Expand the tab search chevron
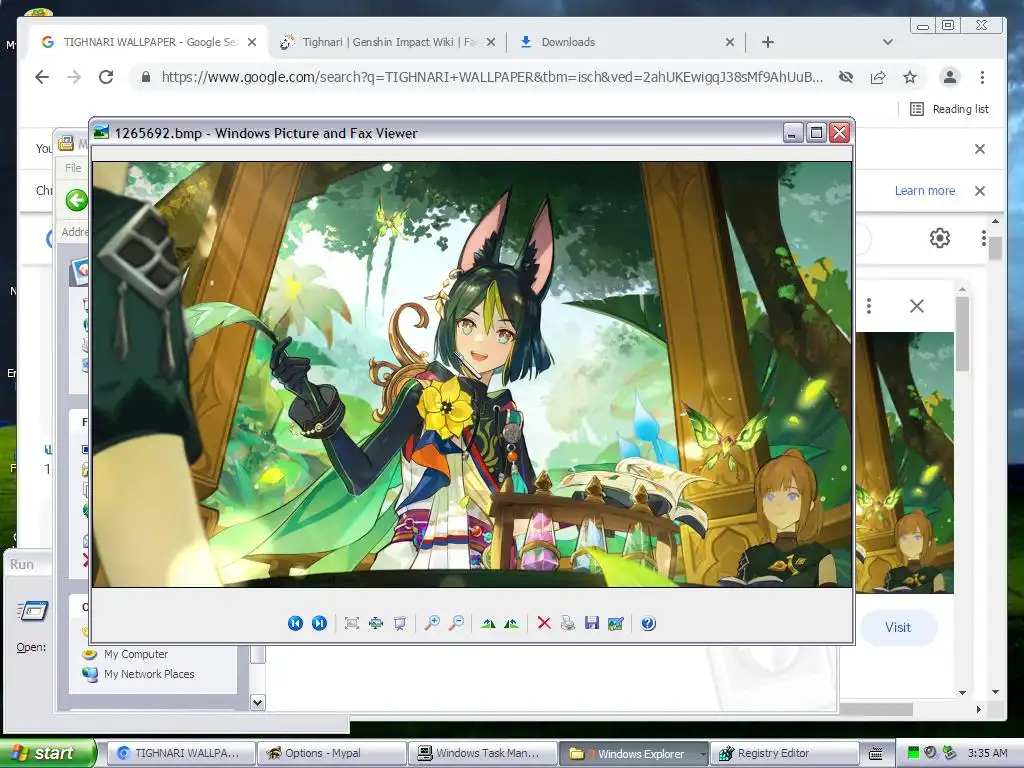The image size is (1024, 768). tap(888, 42)
